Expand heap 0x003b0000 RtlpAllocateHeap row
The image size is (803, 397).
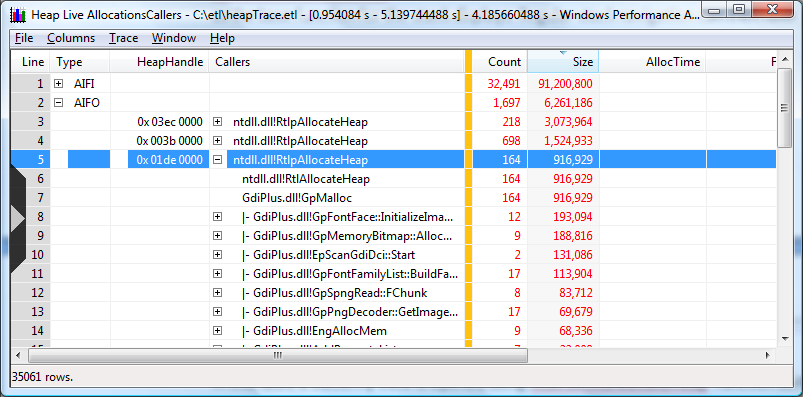(218, 140)
